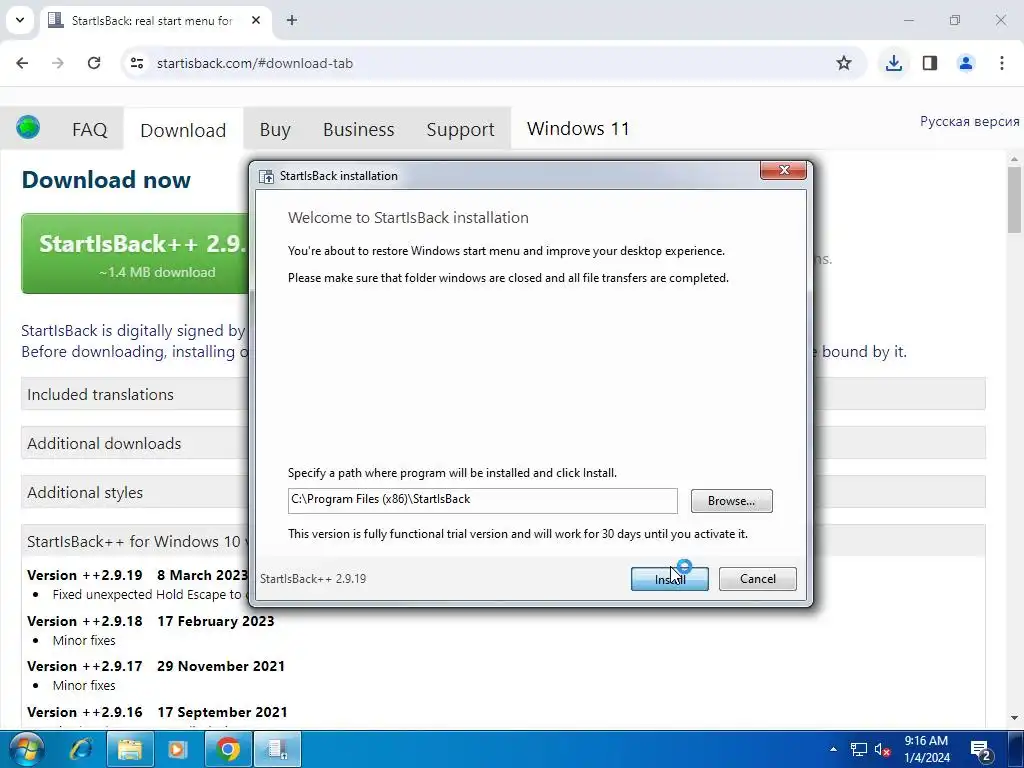The width and height of the screenshot is (1024, 768).
Task: Open Chrome downloads popup
Action: (893, 63)
